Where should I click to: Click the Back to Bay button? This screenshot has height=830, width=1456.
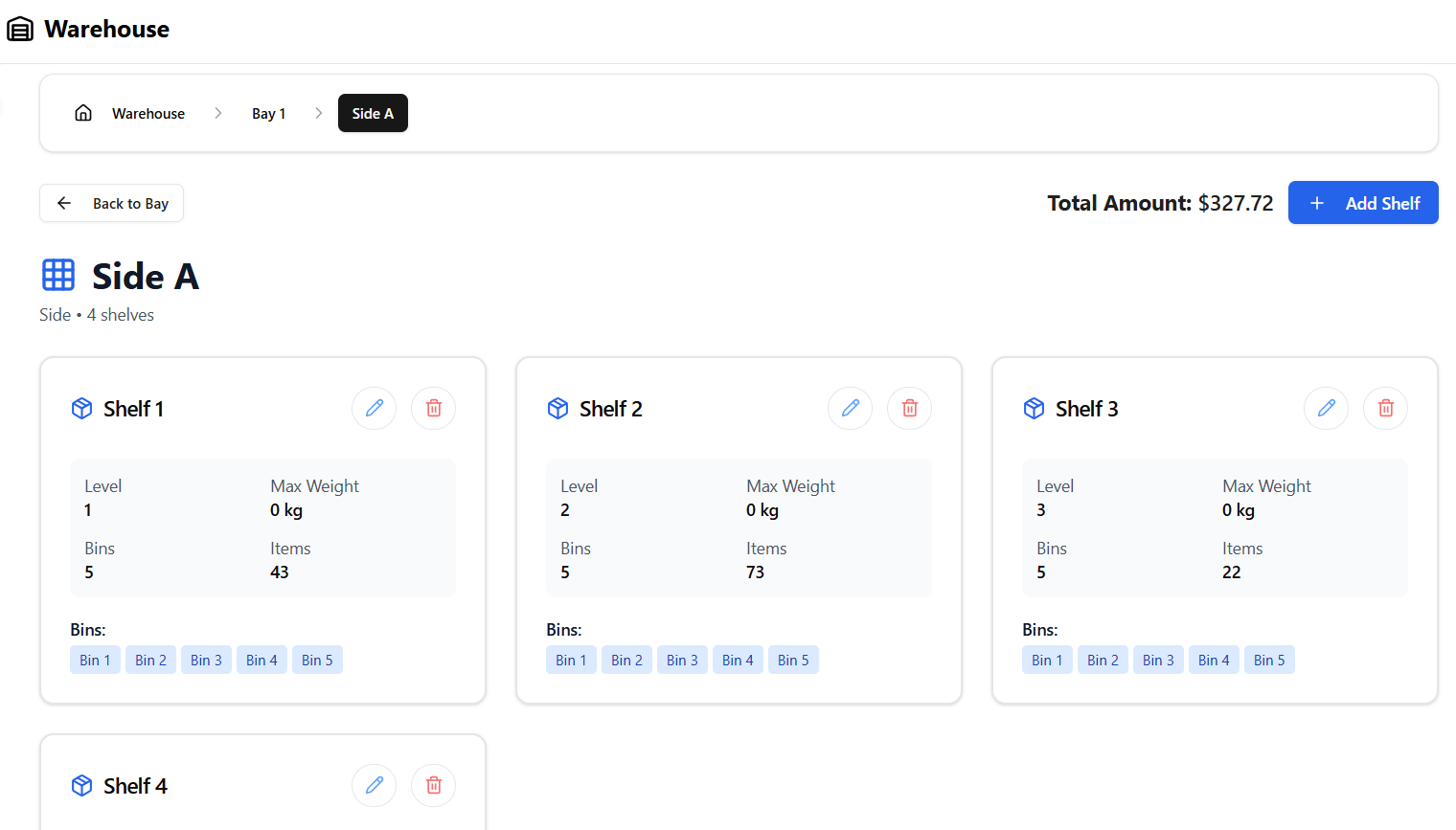(111, 203)
